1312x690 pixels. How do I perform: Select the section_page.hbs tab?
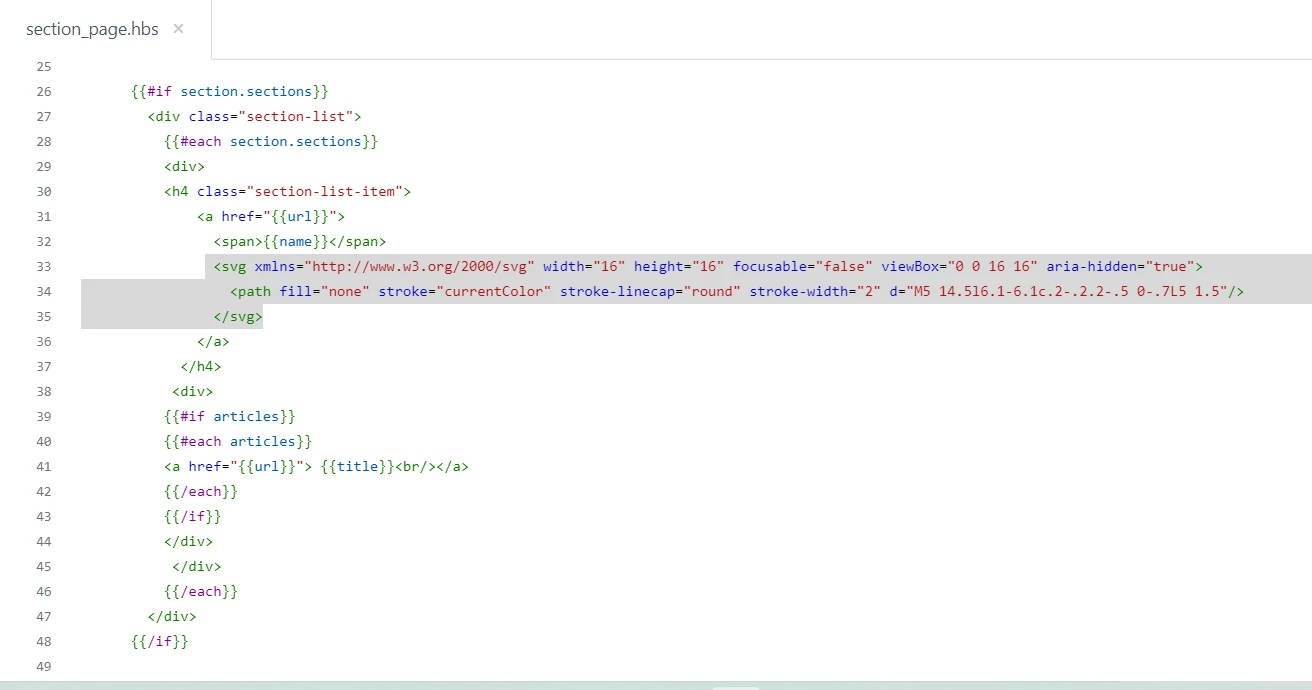(105, 29)
